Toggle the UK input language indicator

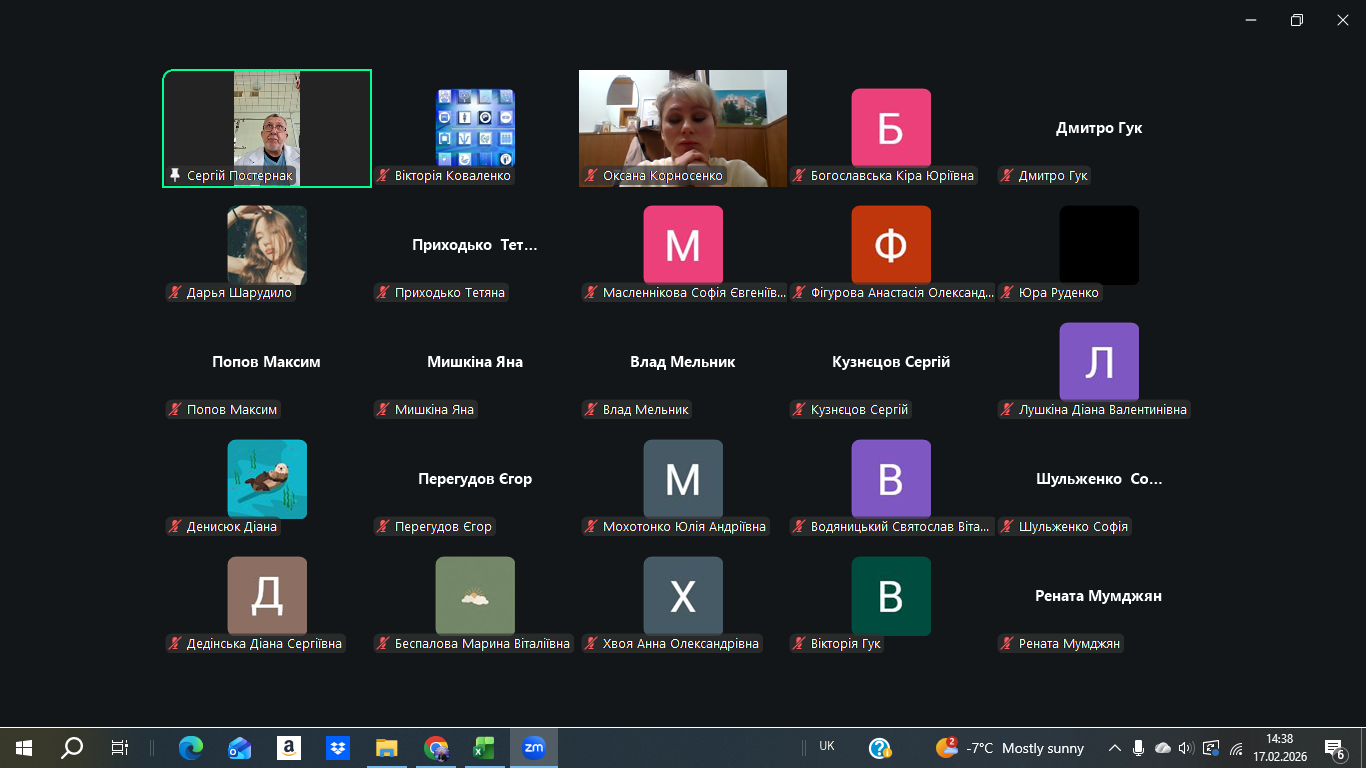(x=826, y=746)
